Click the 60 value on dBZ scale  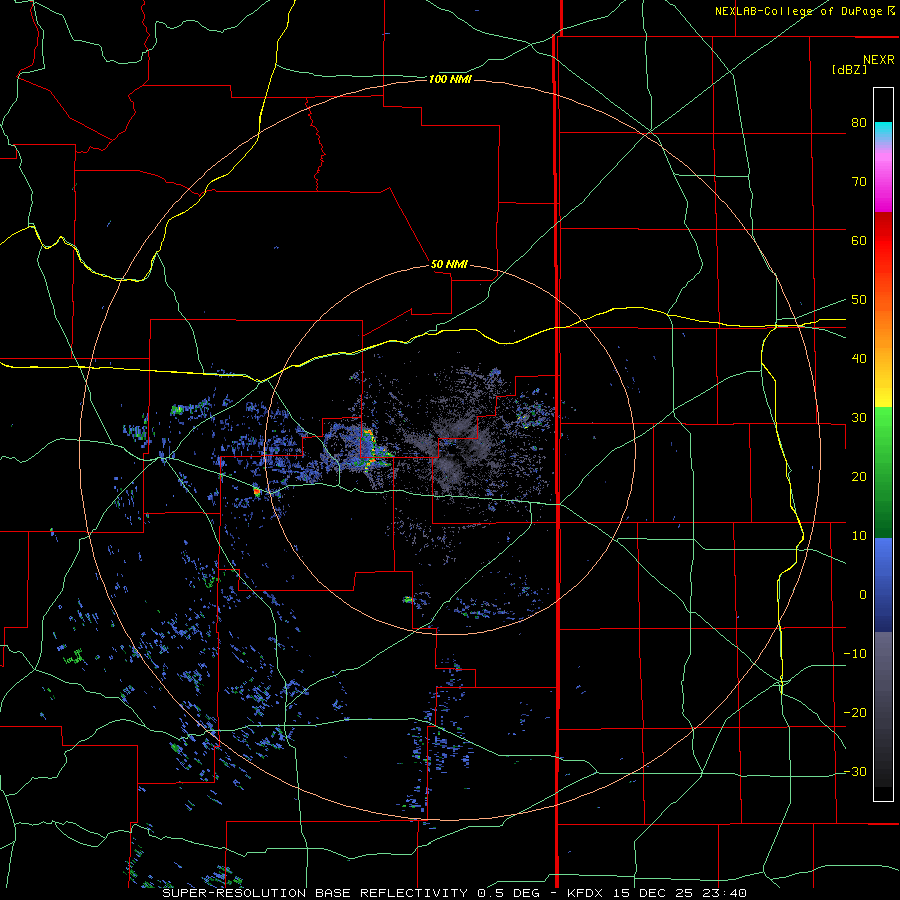[859, 240]
